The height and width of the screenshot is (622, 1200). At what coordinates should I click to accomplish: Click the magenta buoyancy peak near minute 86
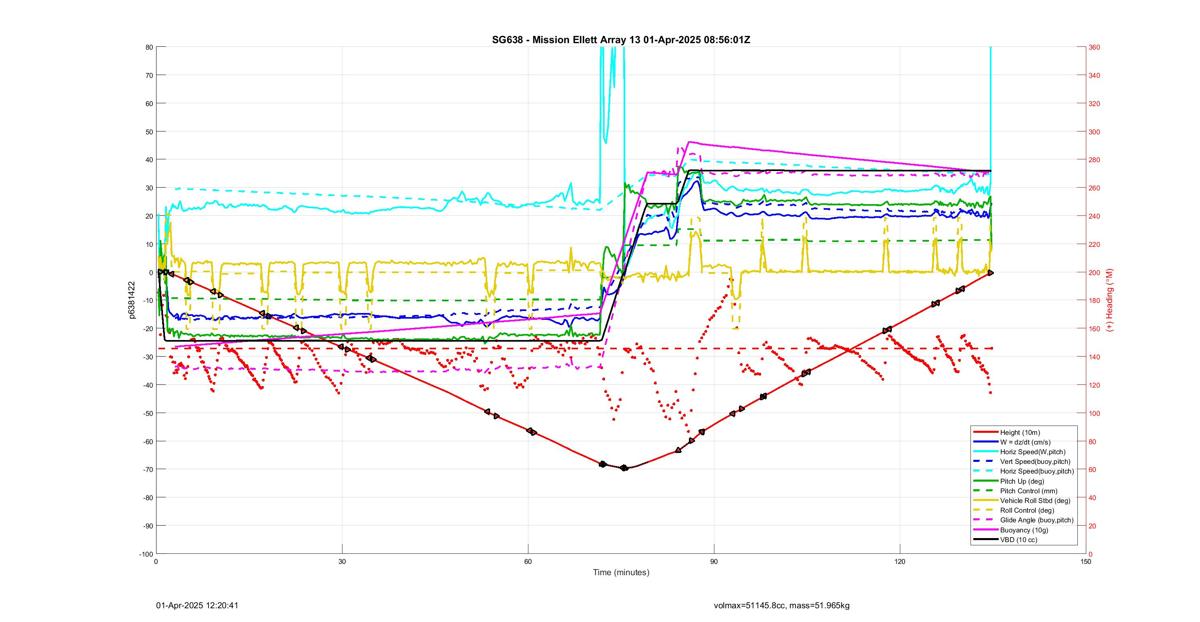(x=689, y=143)
